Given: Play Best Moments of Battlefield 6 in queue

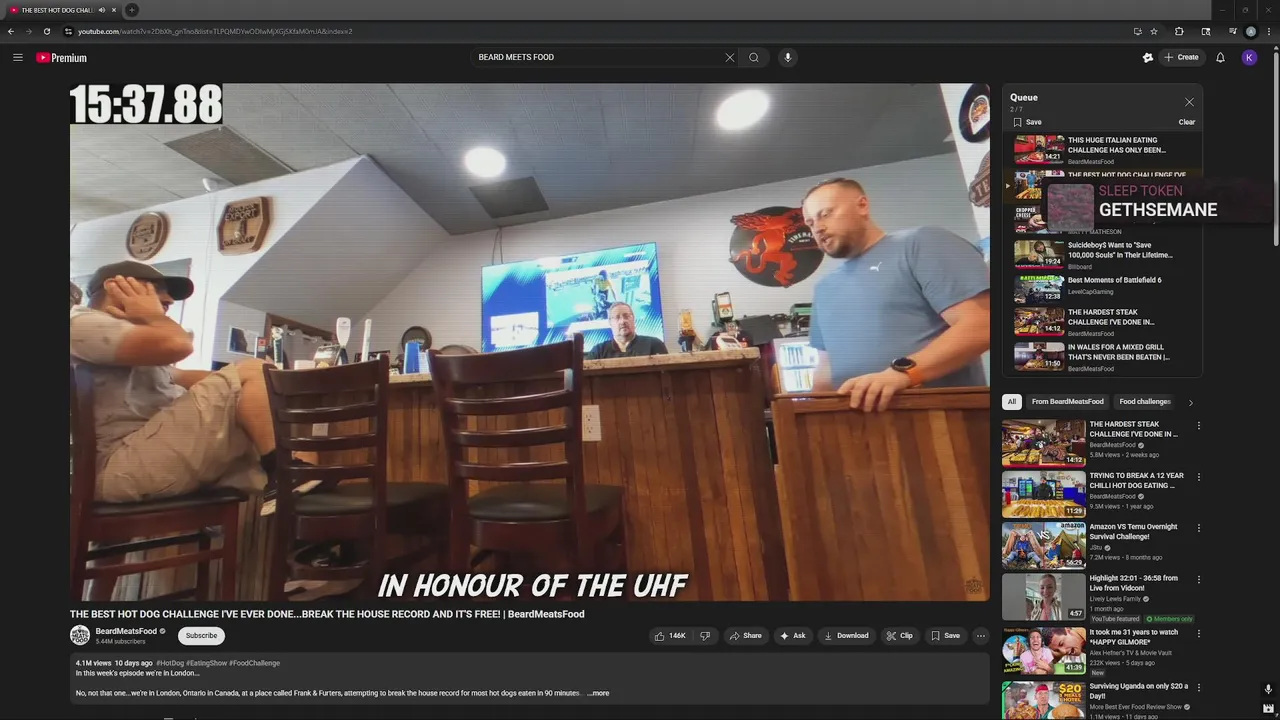Looking at the screenshot, I should click(1105, 288).
